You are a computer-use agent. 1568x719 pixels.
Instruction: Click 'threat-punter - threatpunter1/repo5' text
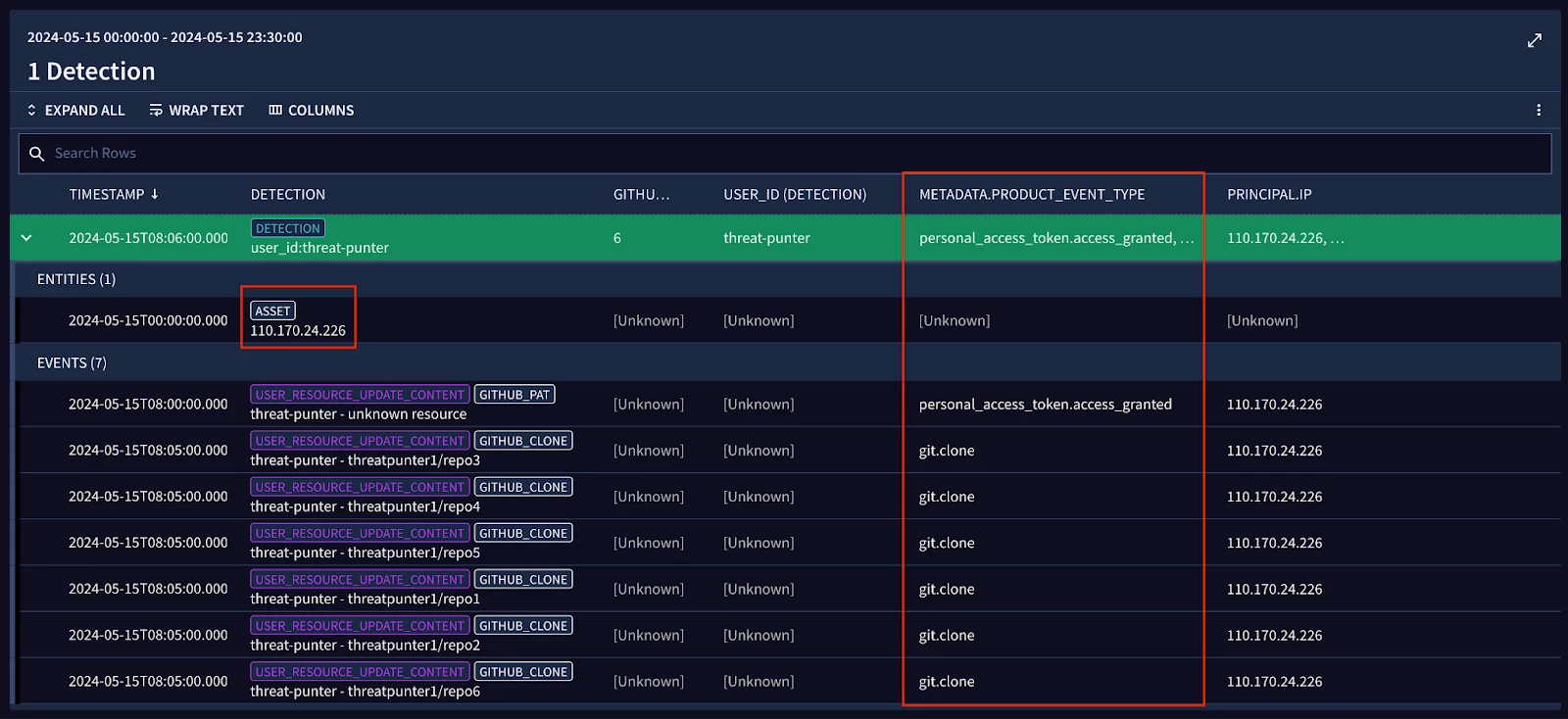coord(366,552)
